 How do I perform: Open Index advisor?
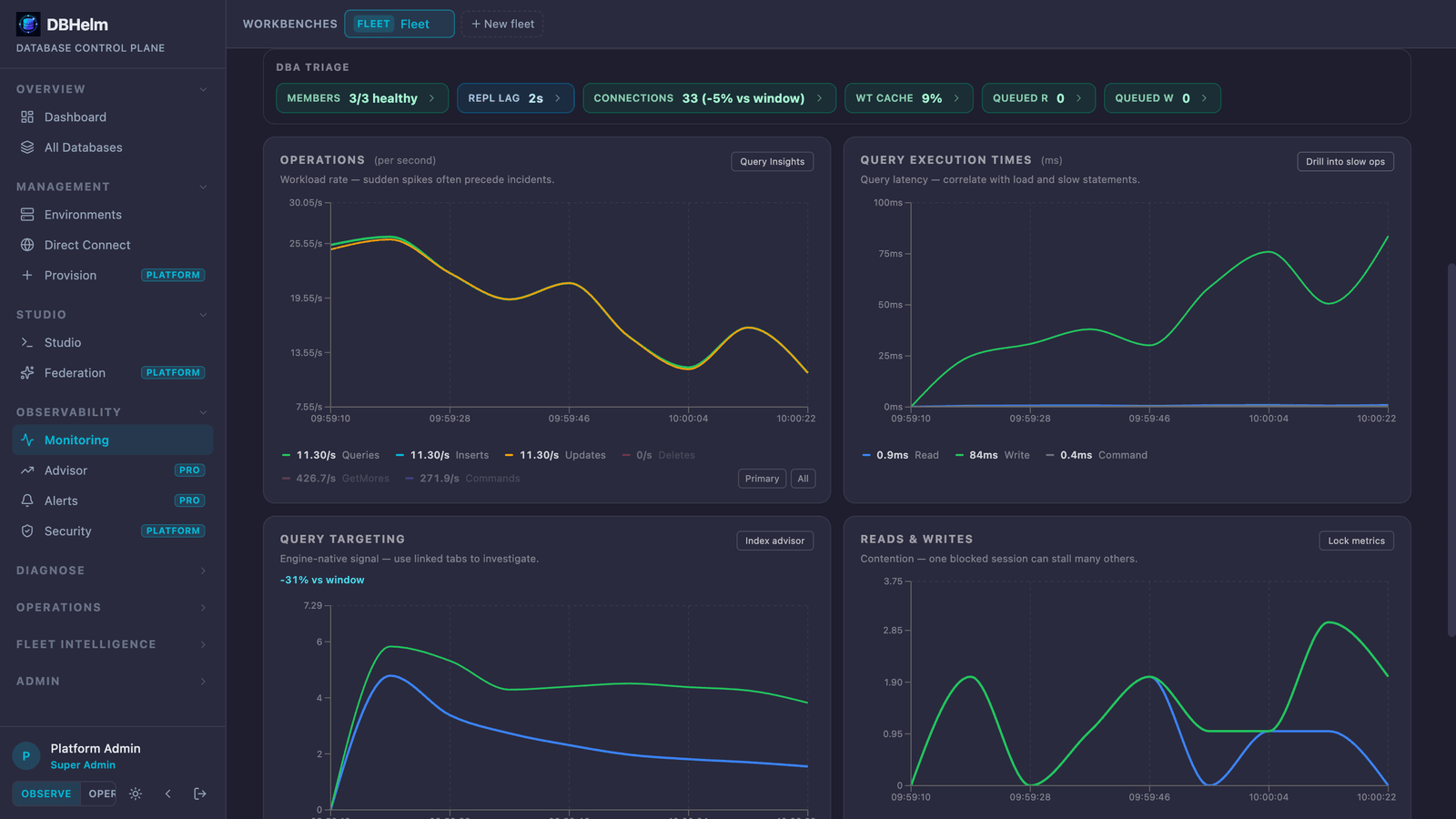point(775,541)
